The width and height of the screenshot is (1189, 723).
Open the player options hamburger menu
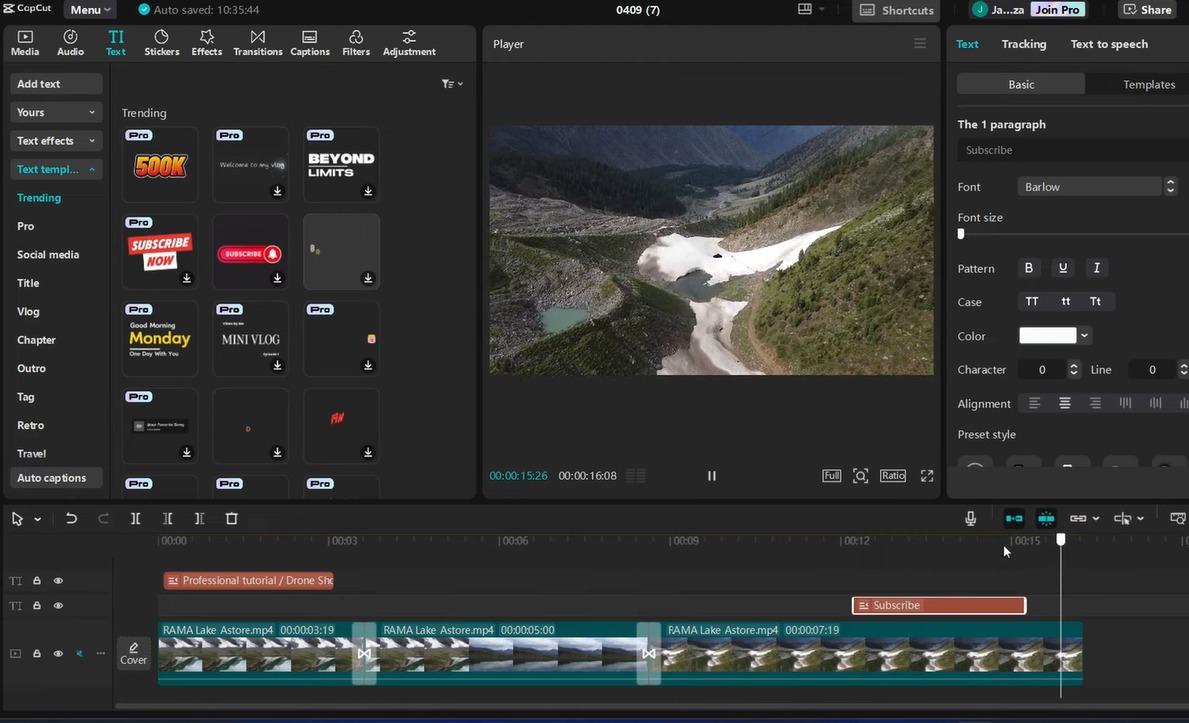[920, 44]
